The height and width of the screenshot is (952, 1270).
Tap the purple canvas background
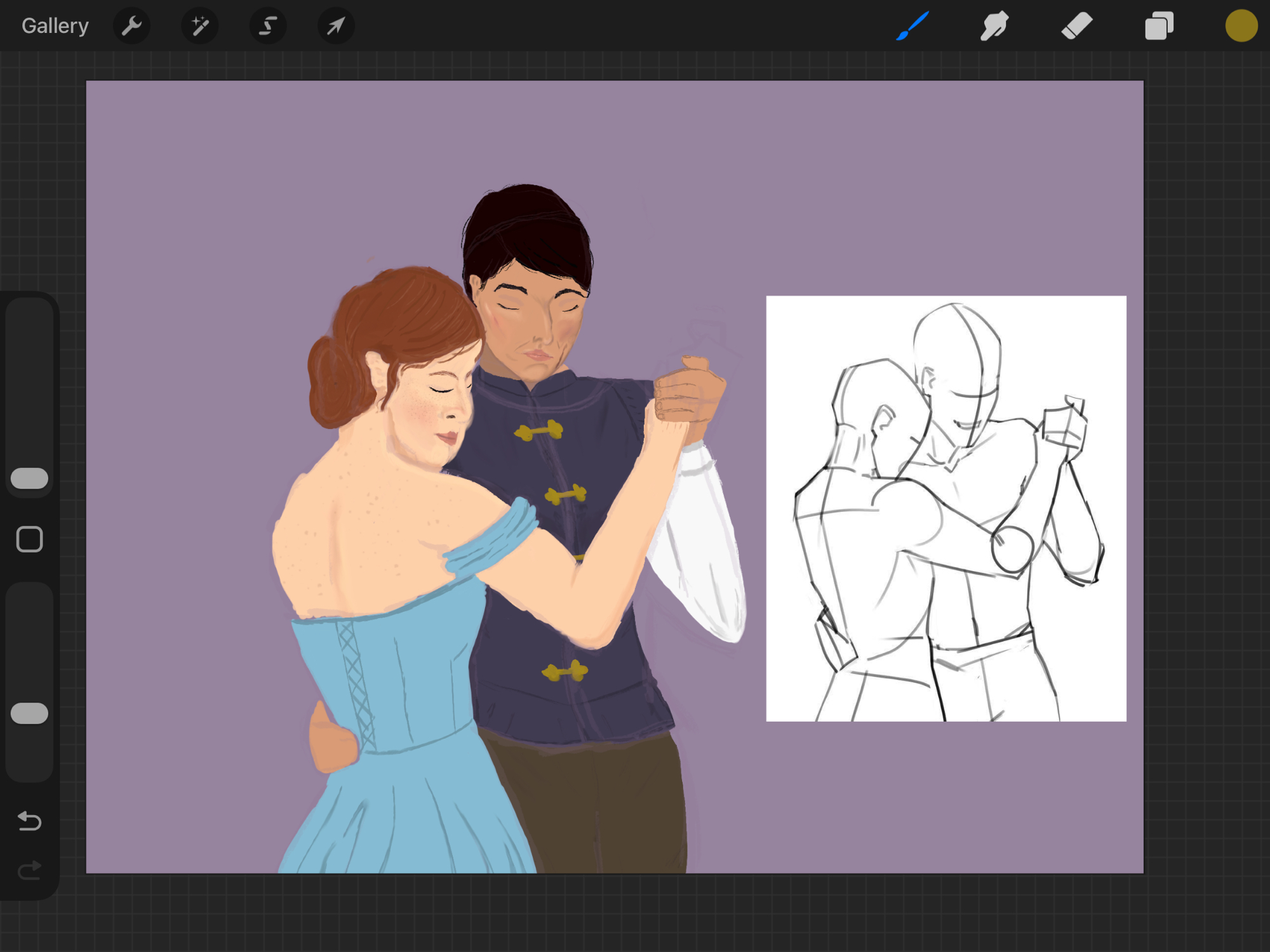pyautogui.click(x=254, y=190)
